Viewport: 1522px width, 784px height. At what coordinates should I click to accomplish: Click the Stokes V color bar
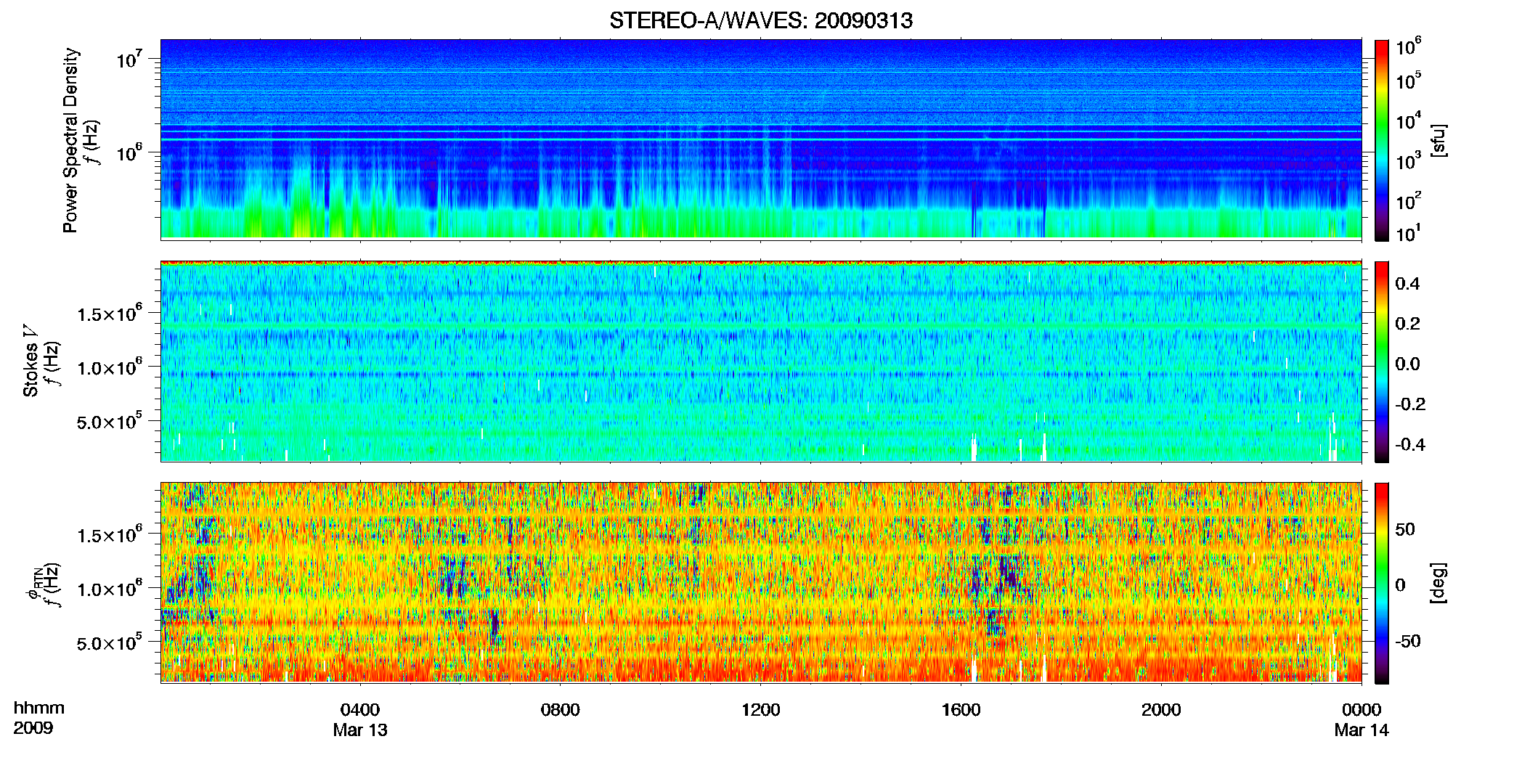tap(1382, 362)
